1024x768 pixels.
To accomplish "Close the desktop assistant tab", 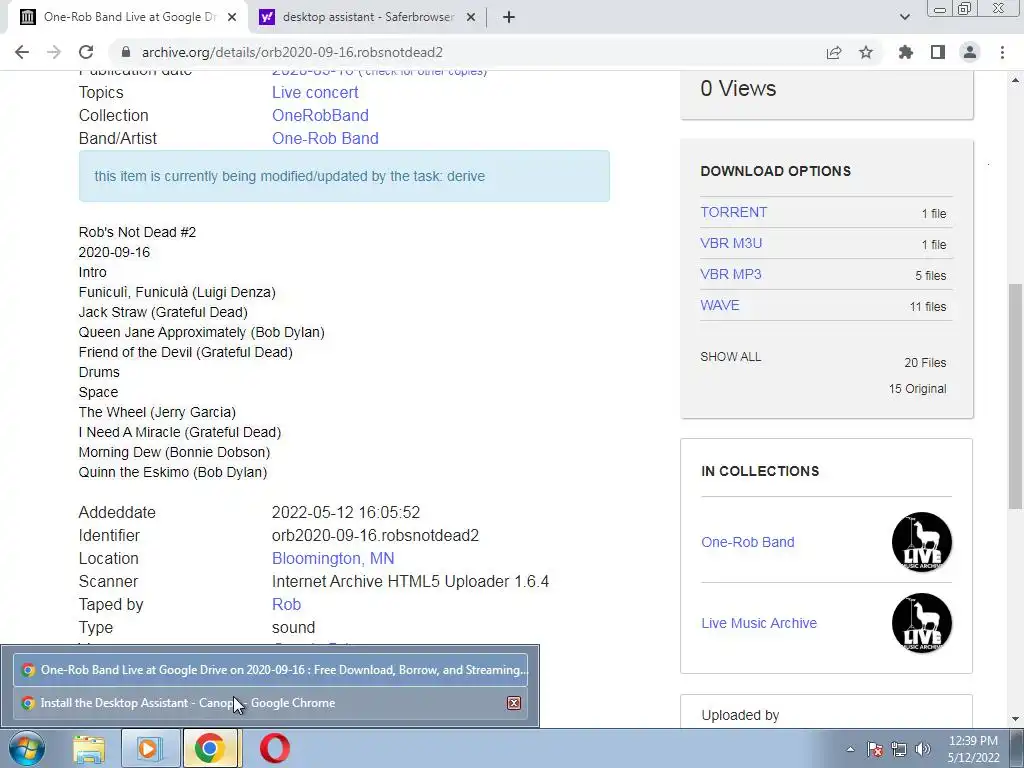I will point(471,18).
